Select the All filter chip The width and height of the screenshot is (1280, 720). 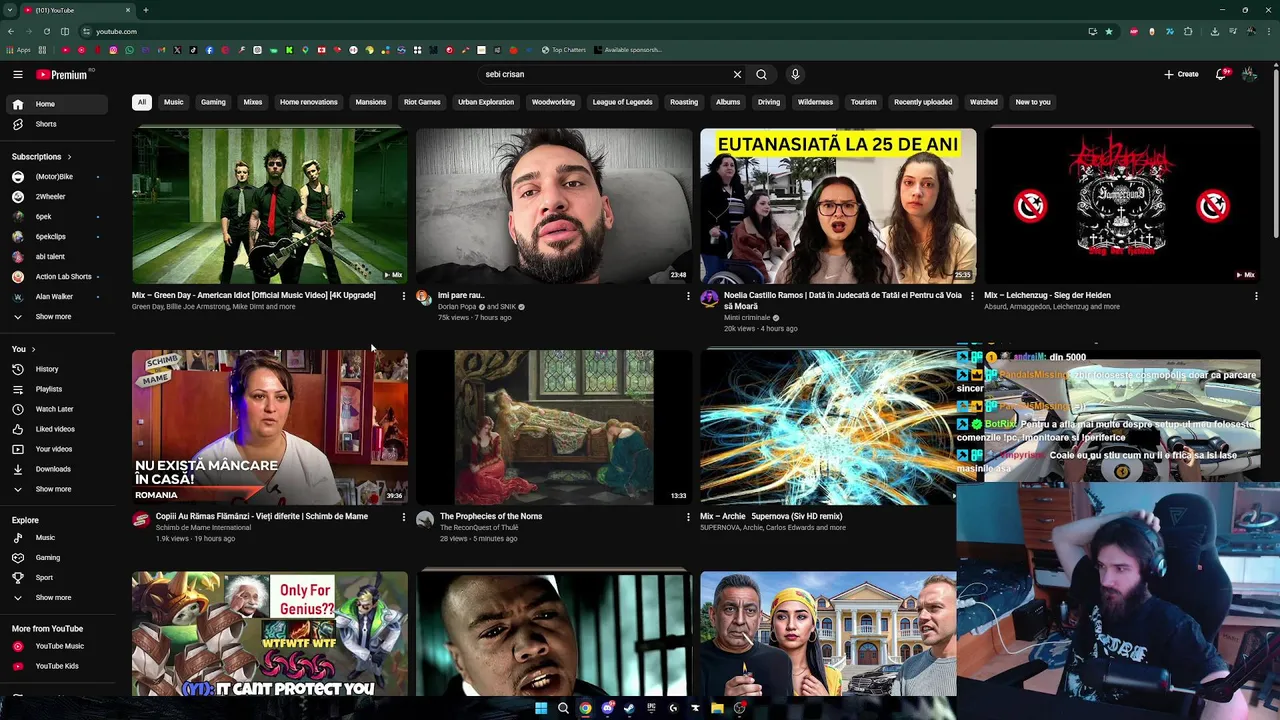[142, 102]
